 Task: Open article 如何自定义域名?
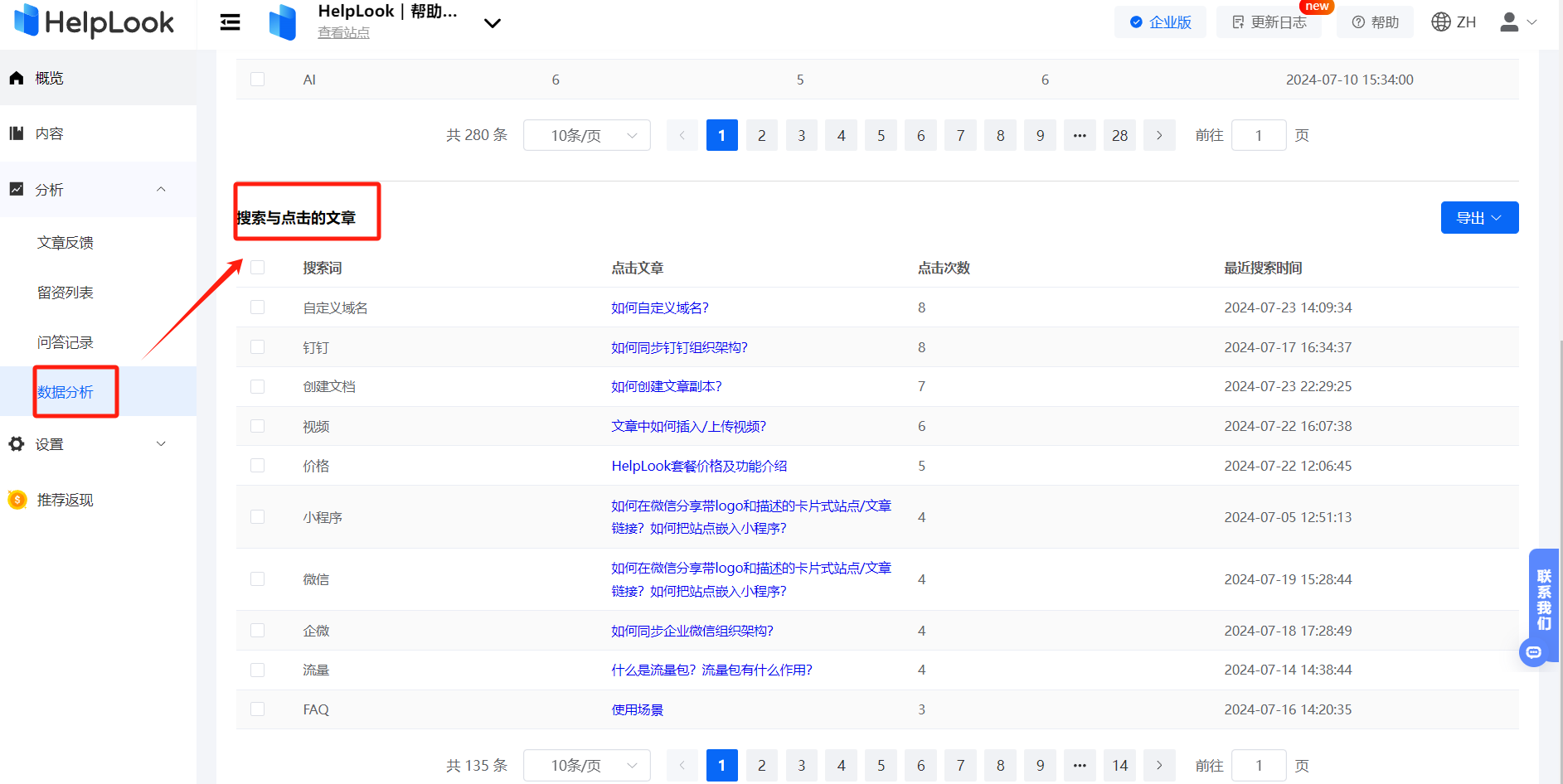pyautogui.click(x=660, y=307)
